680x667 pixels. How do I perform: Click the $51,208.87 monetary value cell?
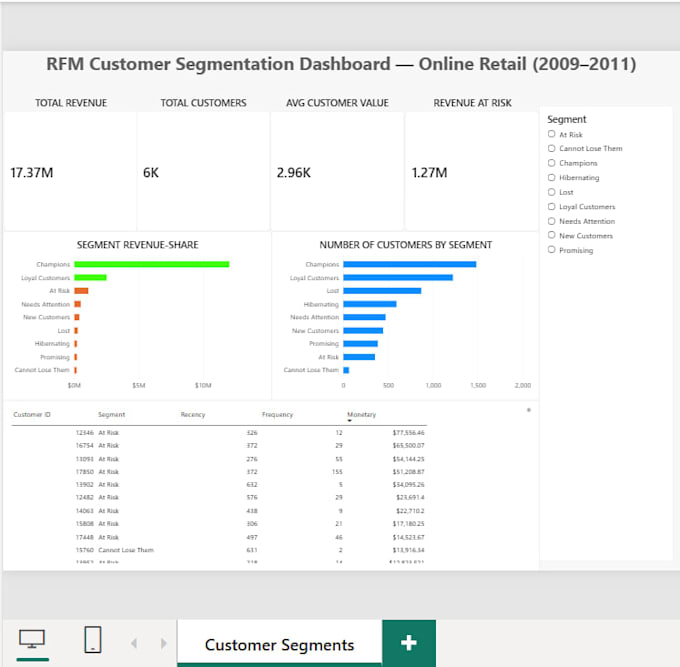409,471
